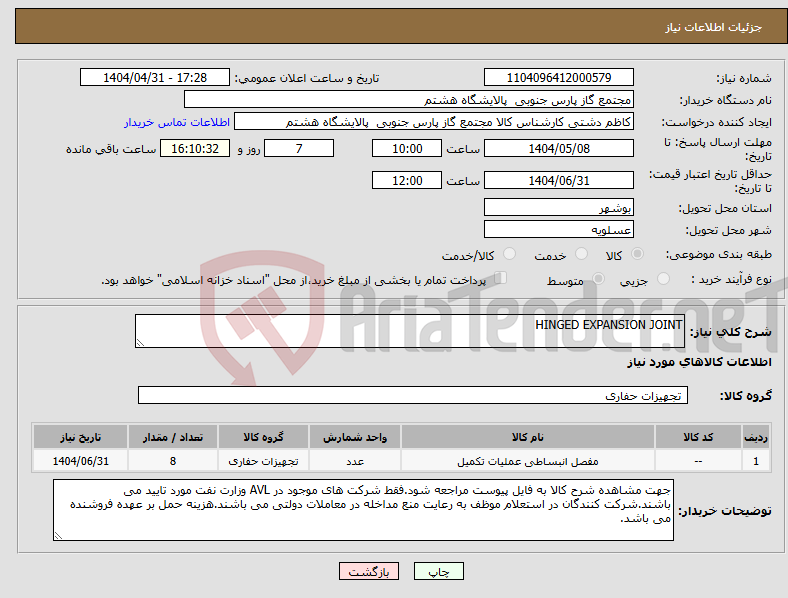Click the توضیحات خریدار label

tap(725, 511)
